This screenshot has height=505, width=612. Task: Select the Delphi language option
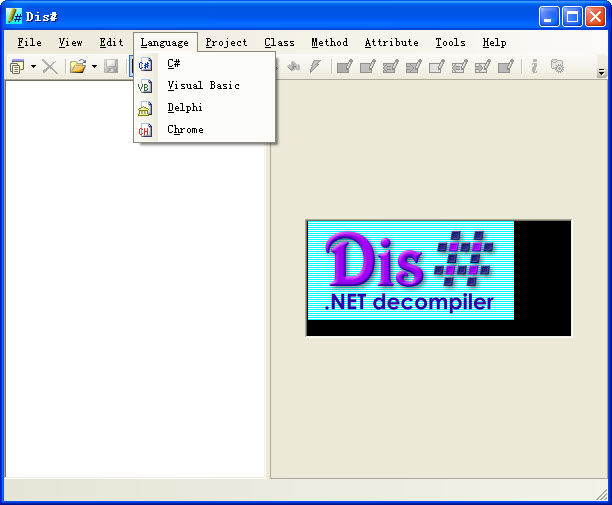tap(185, 108)
